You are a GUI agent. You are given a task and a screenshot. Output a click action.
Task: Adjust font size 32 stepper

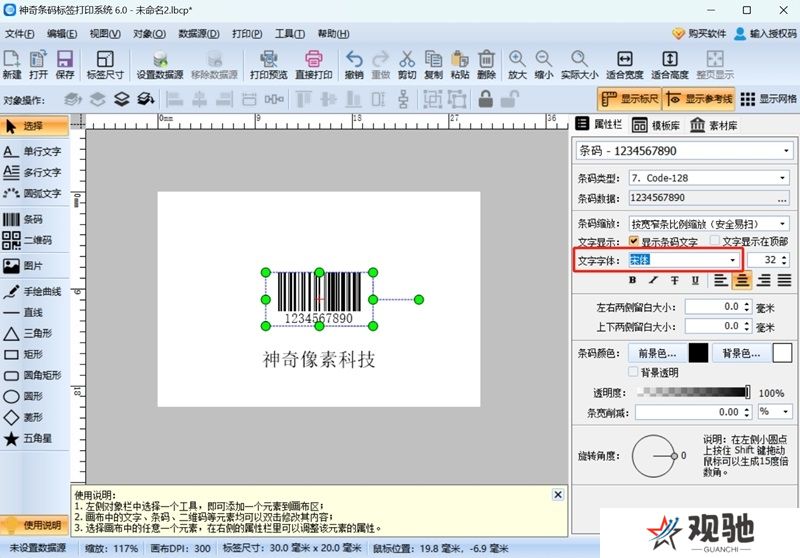click(x=784, y=260)
